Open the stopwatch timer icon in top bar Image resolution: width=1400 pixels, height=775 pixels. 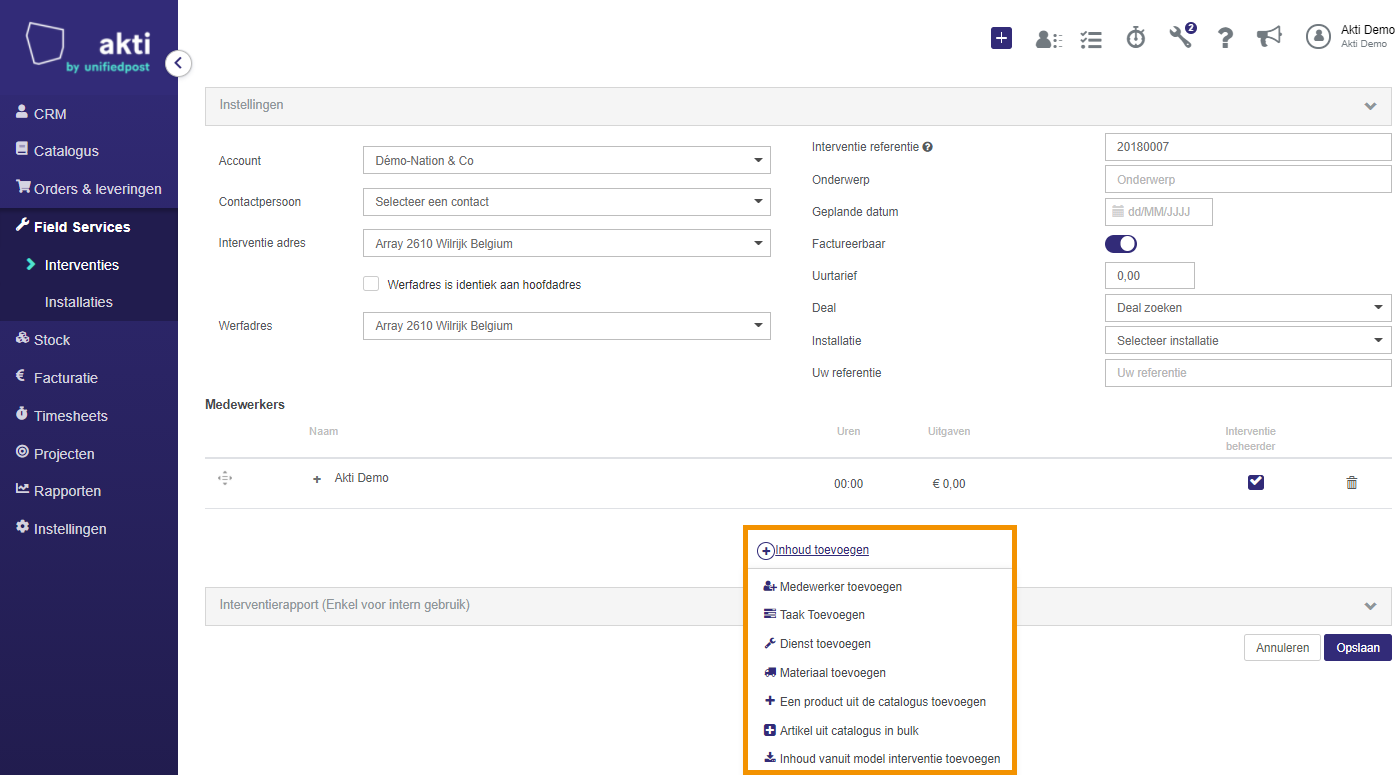pos(1136,38)
